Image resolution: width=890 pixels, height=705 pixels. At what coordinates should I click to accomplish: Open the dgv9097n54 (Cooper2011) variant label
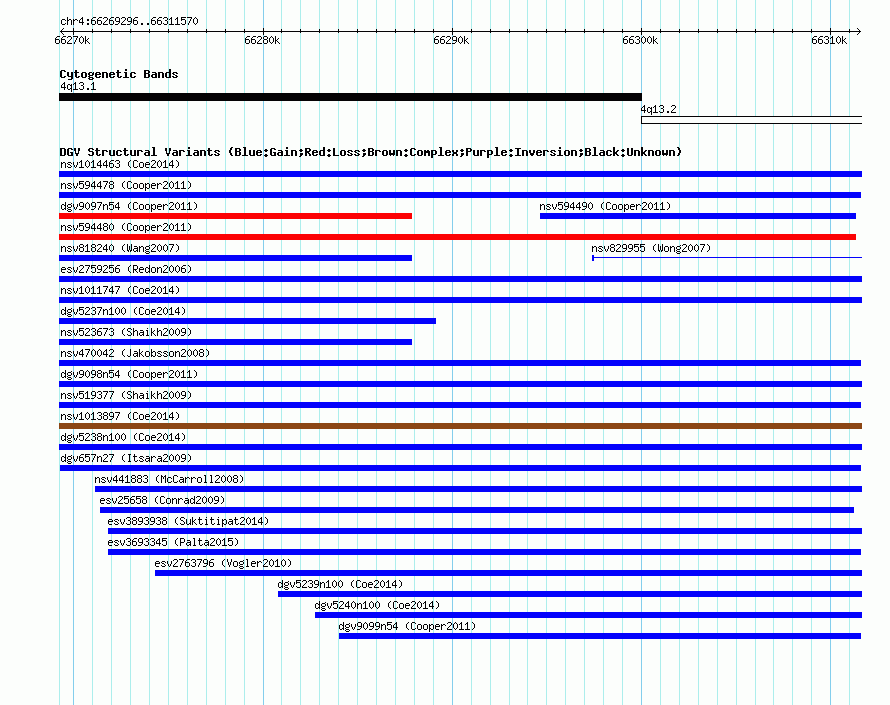[129, 206]
